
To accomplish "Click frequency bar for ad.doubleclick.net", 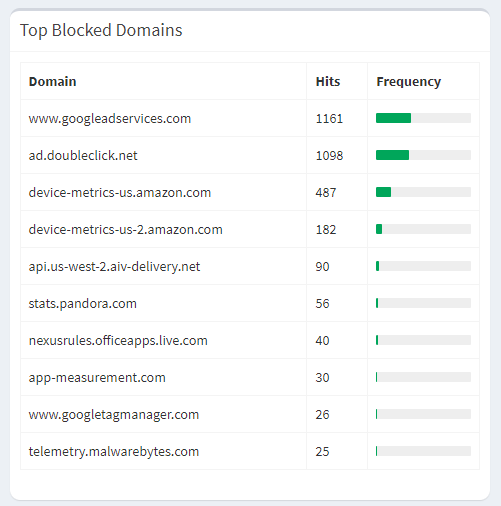I will tap(423, 155).
